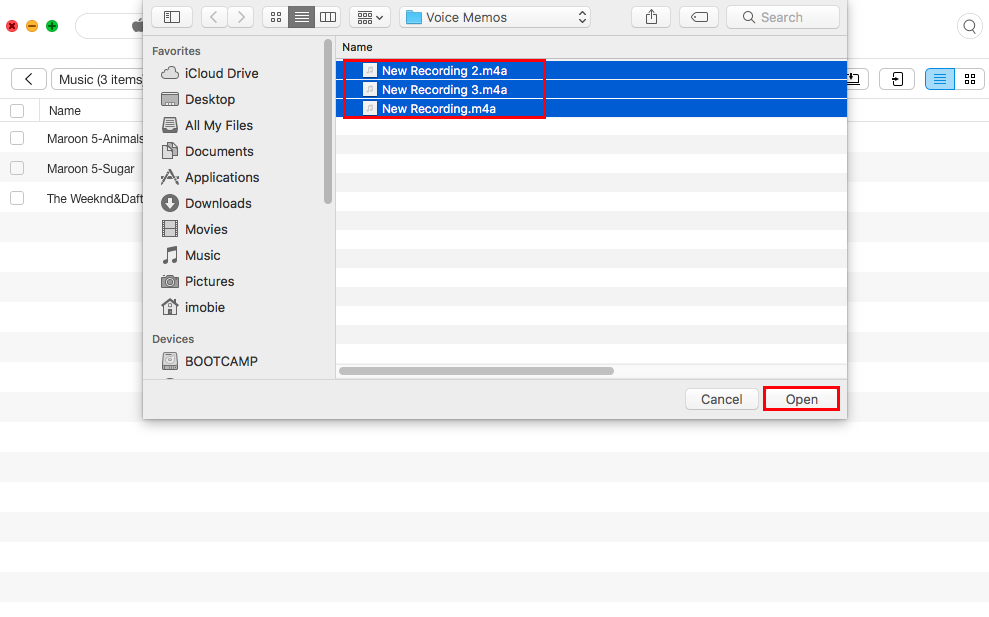Click the Edit Tags button
This screenshot has height=617, width=989.
[x=699, y=17]
